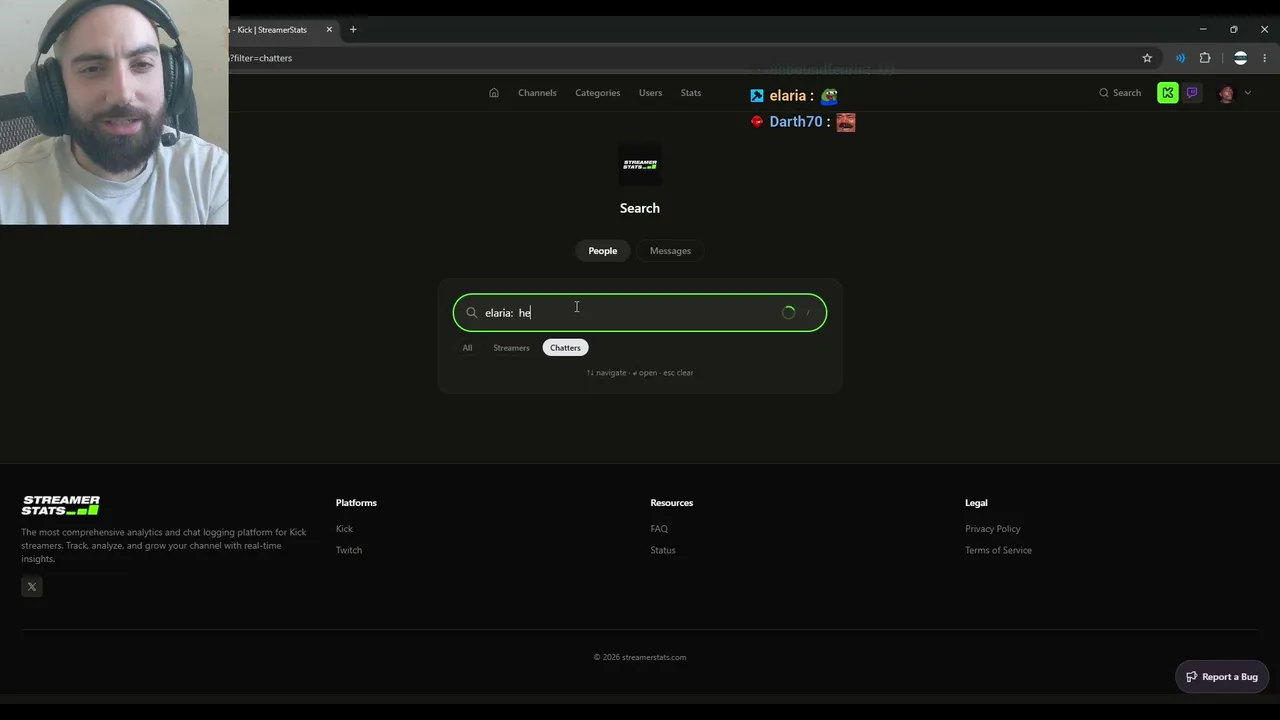Click the Search page heading
This screenshot has width=1280, height=720.
640,208
